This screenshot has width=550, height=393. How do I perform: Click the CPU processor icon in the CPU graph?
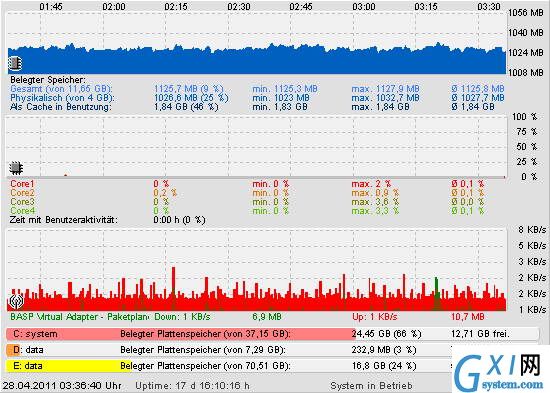pyautogui.click(x=16, y=168)
